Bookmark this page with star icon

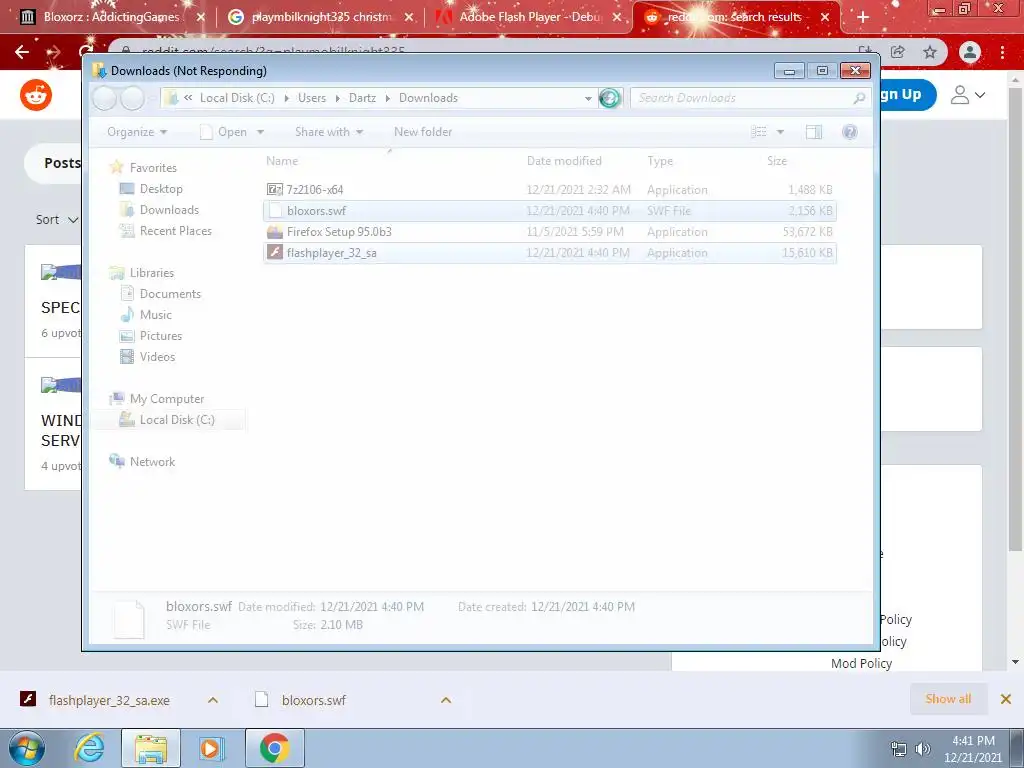click(x=930, y=52)
